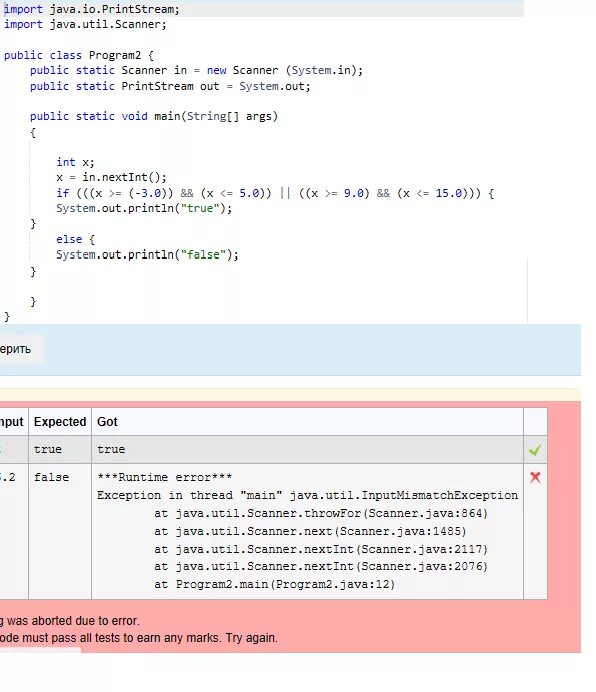This screenshot has height=692, width=596.
Task: Click the 'Scanner.throwFor(Scanner.java:864)' stack line
Action: [x=321, y=513]
